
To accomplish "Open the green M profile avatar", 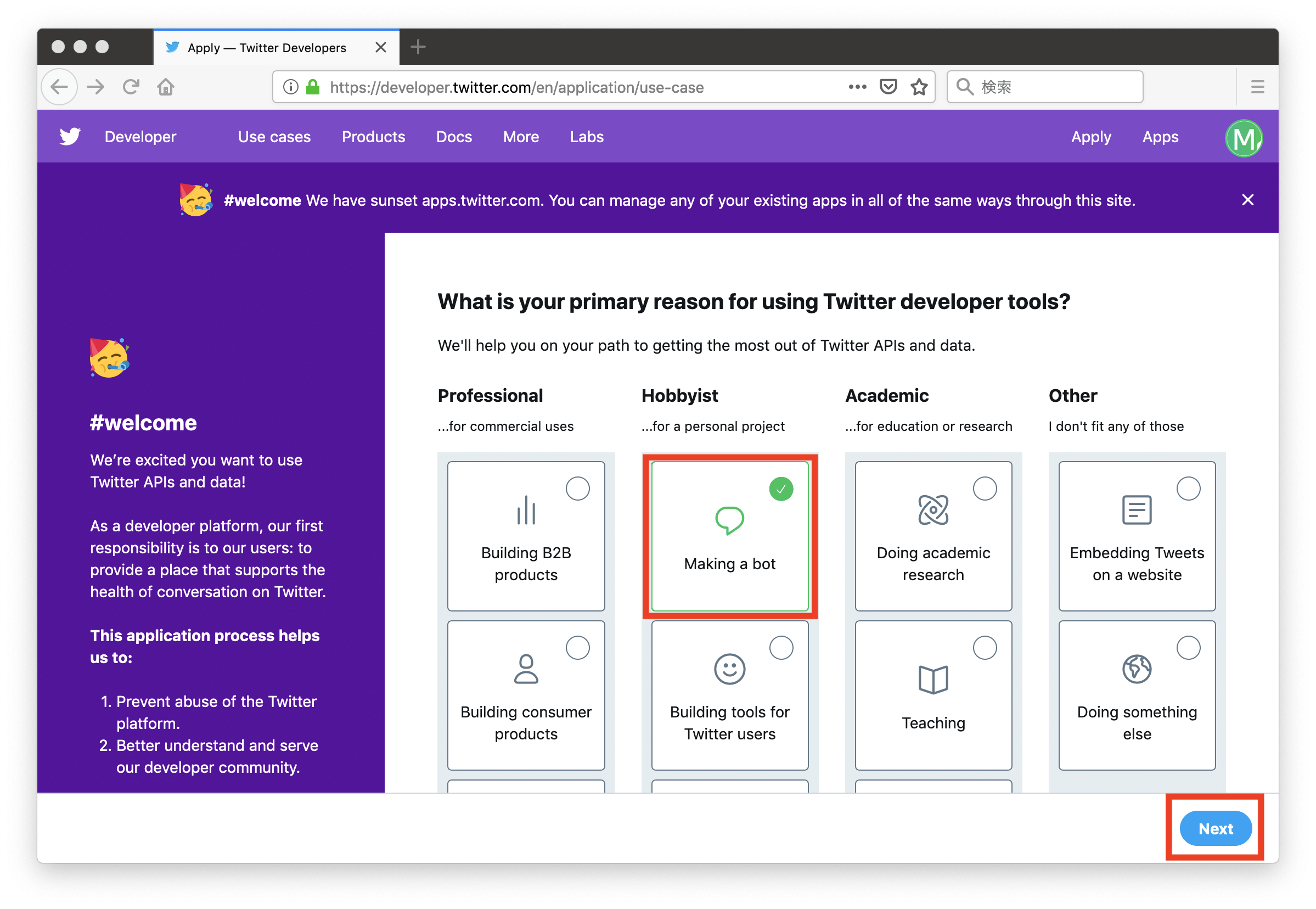I will coord(1243,138).
